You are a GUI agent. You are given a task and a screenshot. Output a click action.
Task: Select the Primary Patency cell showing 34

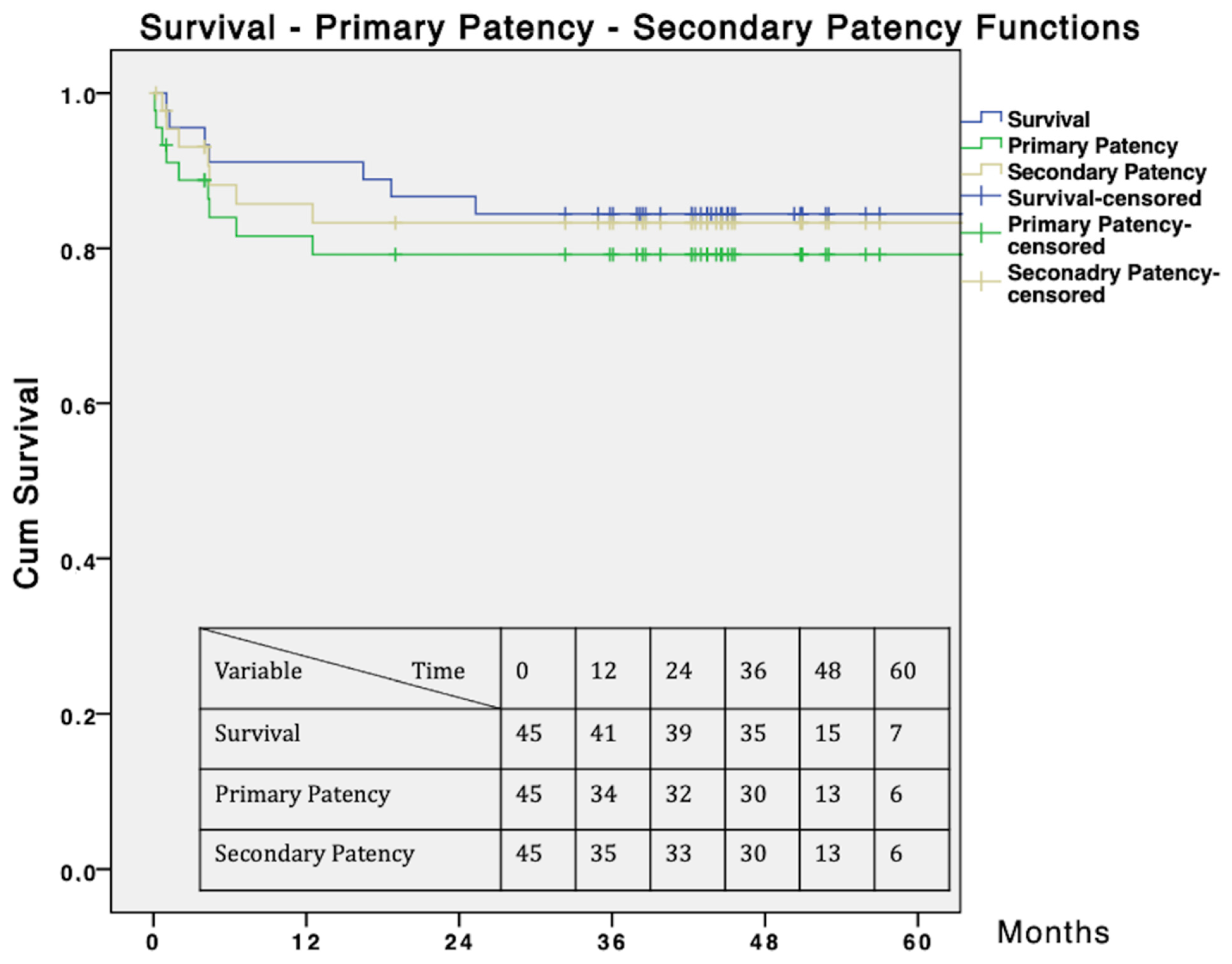coord(603,794)
